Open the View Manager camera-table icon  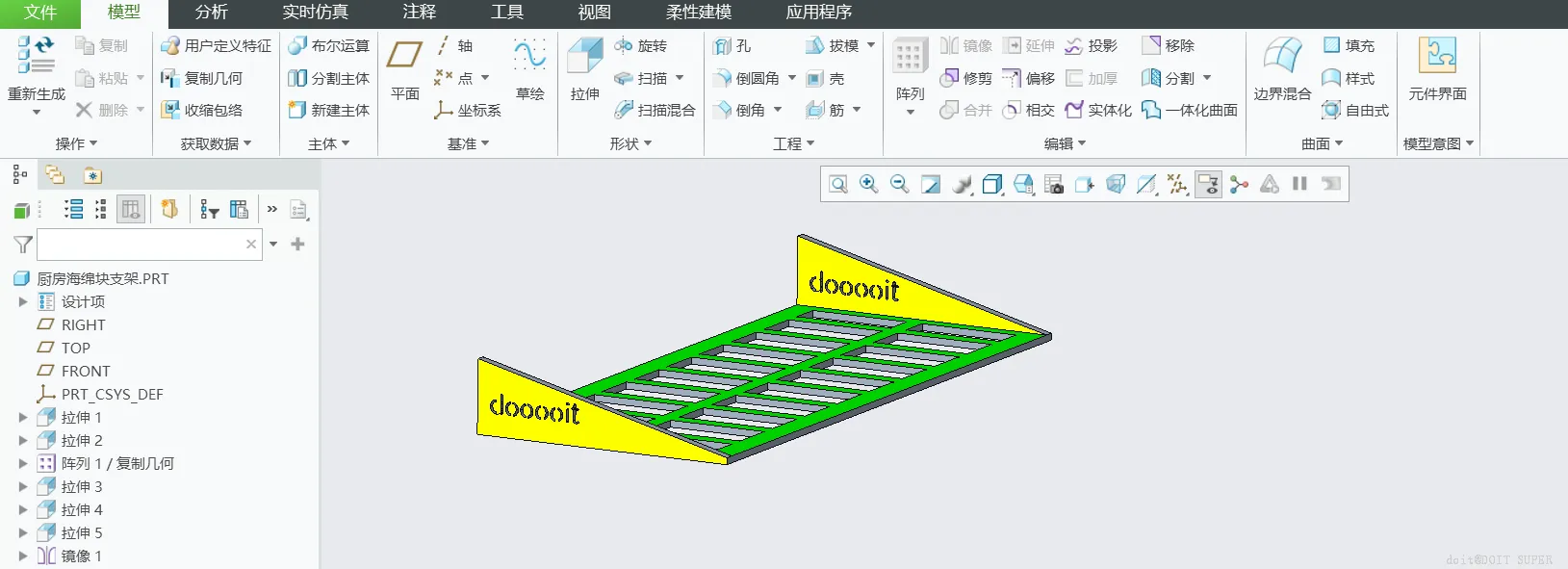pos(1054,184)
